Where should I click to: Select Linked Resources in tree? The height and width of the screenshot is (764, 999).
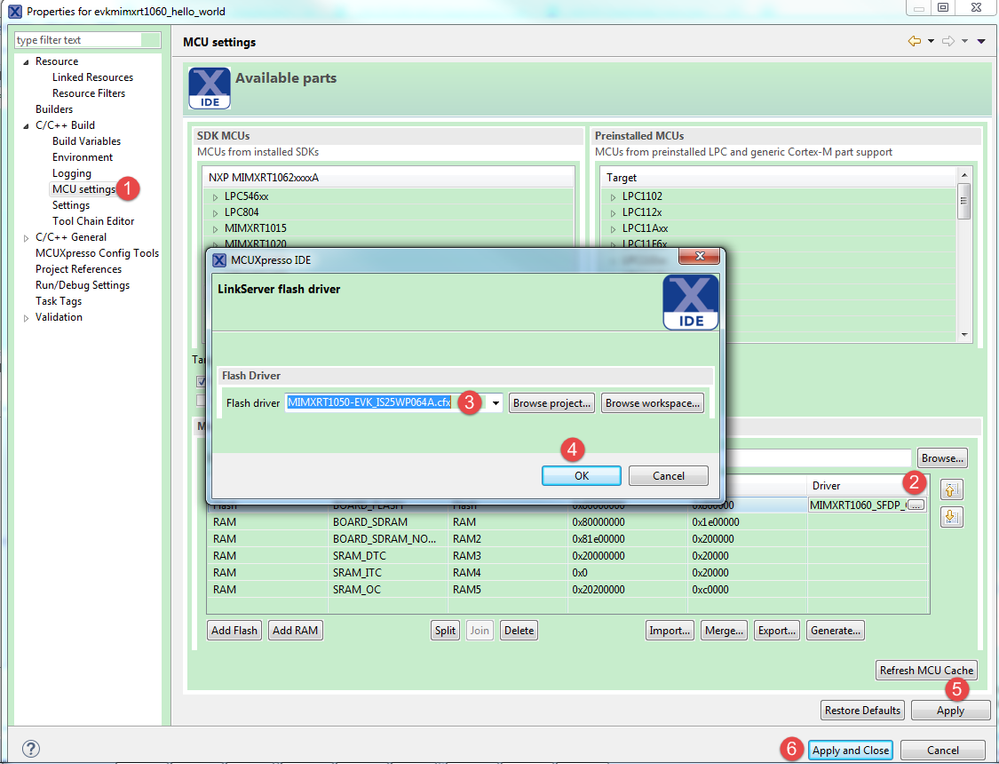[x=92, y=77]
